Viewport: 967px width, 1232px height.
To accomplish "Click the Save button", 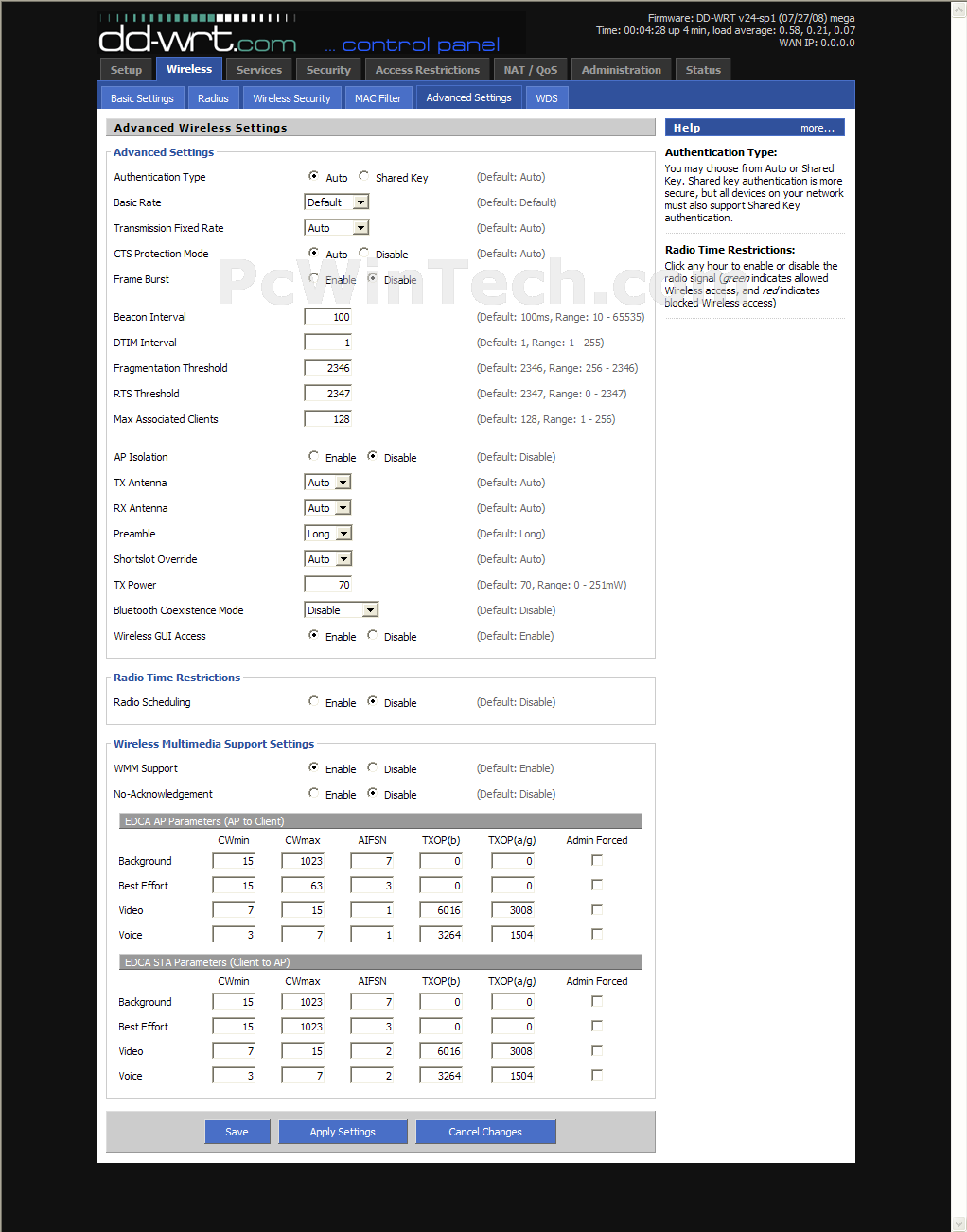I will [237, 1132].
